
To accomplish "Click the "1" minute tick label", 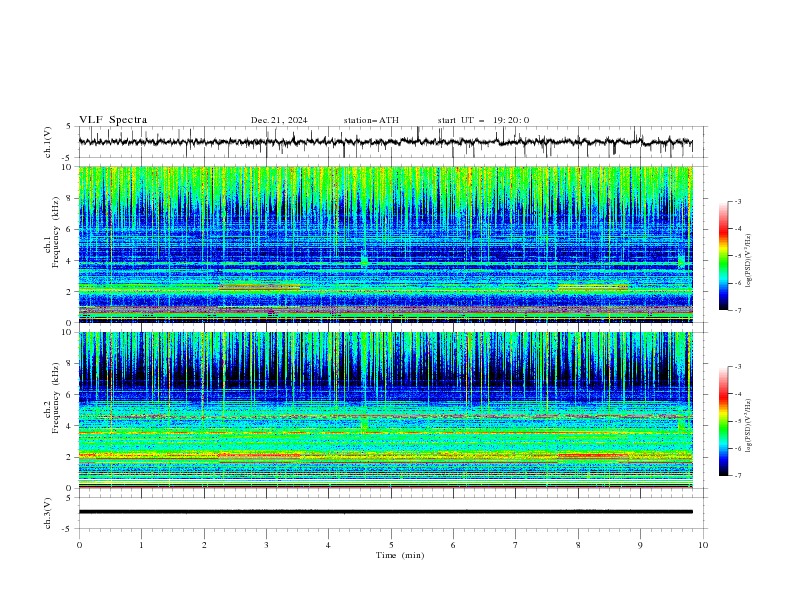I will click(x=141, y=545).
